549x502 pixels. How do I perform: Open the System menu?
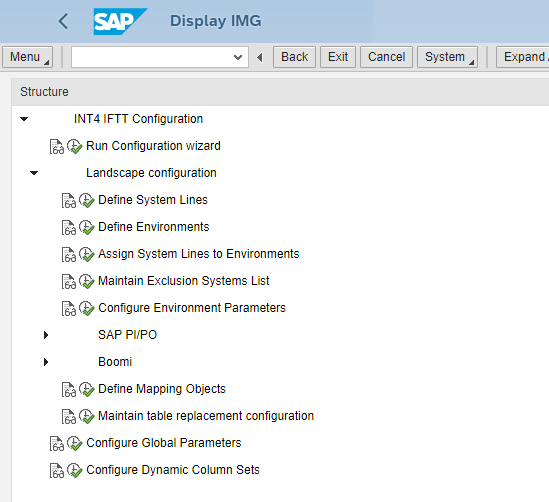[x=447, y=57]
